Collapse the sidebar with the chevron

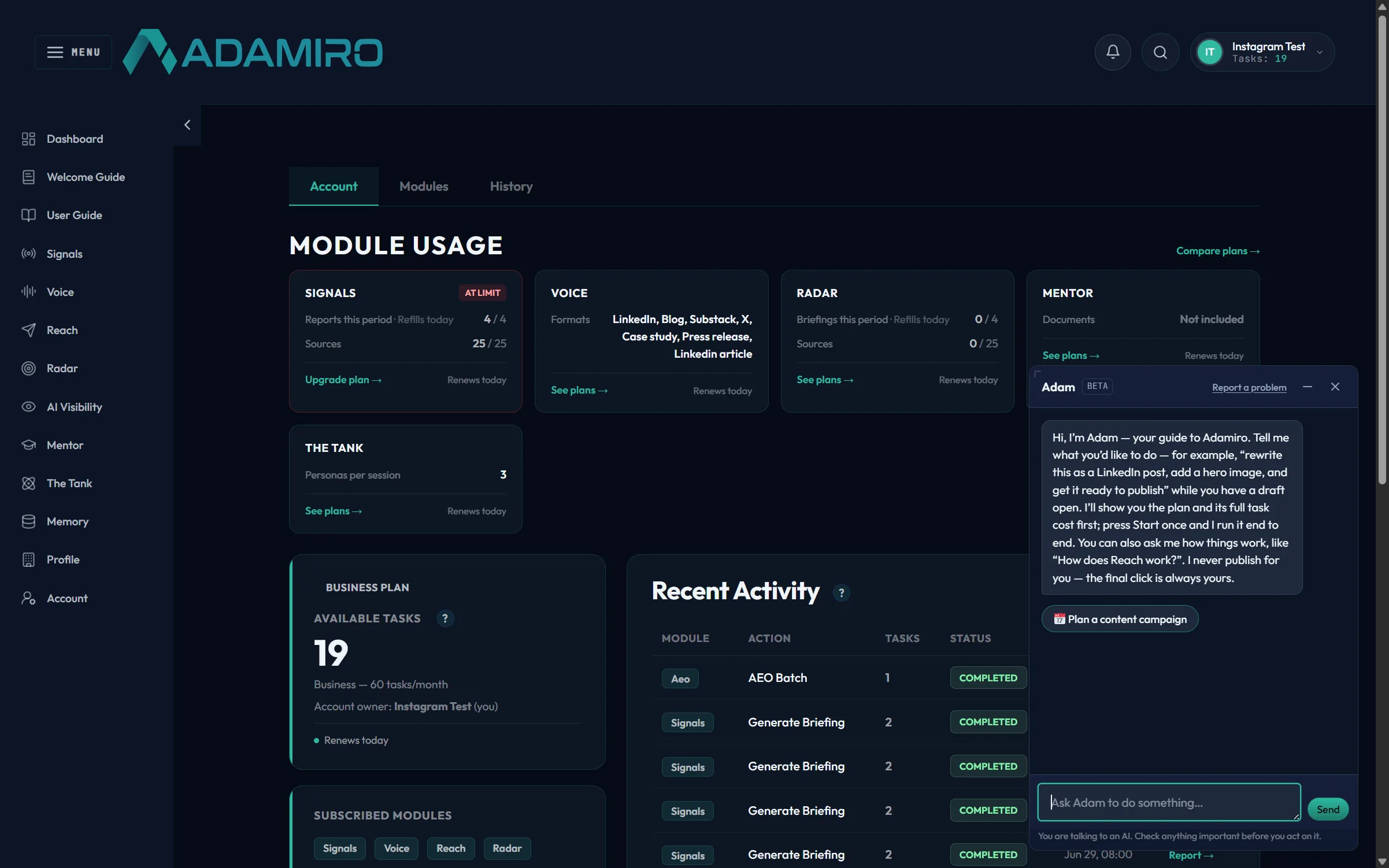tap(187, 125)
